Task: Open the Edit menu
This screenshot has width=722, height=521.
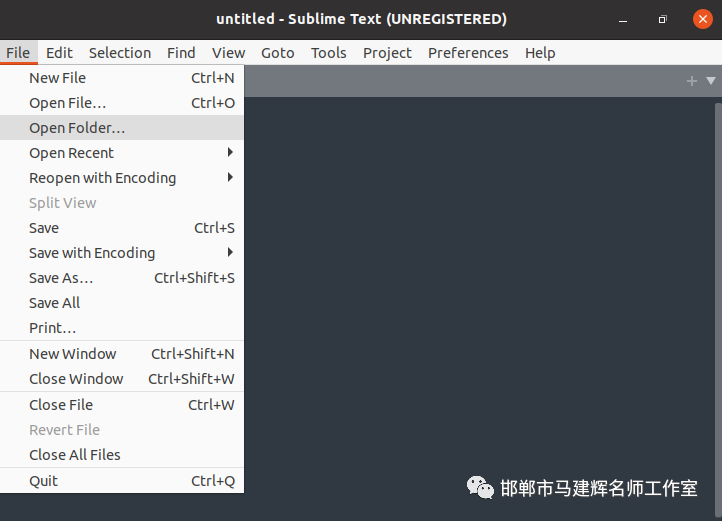Action: point(59,53)
